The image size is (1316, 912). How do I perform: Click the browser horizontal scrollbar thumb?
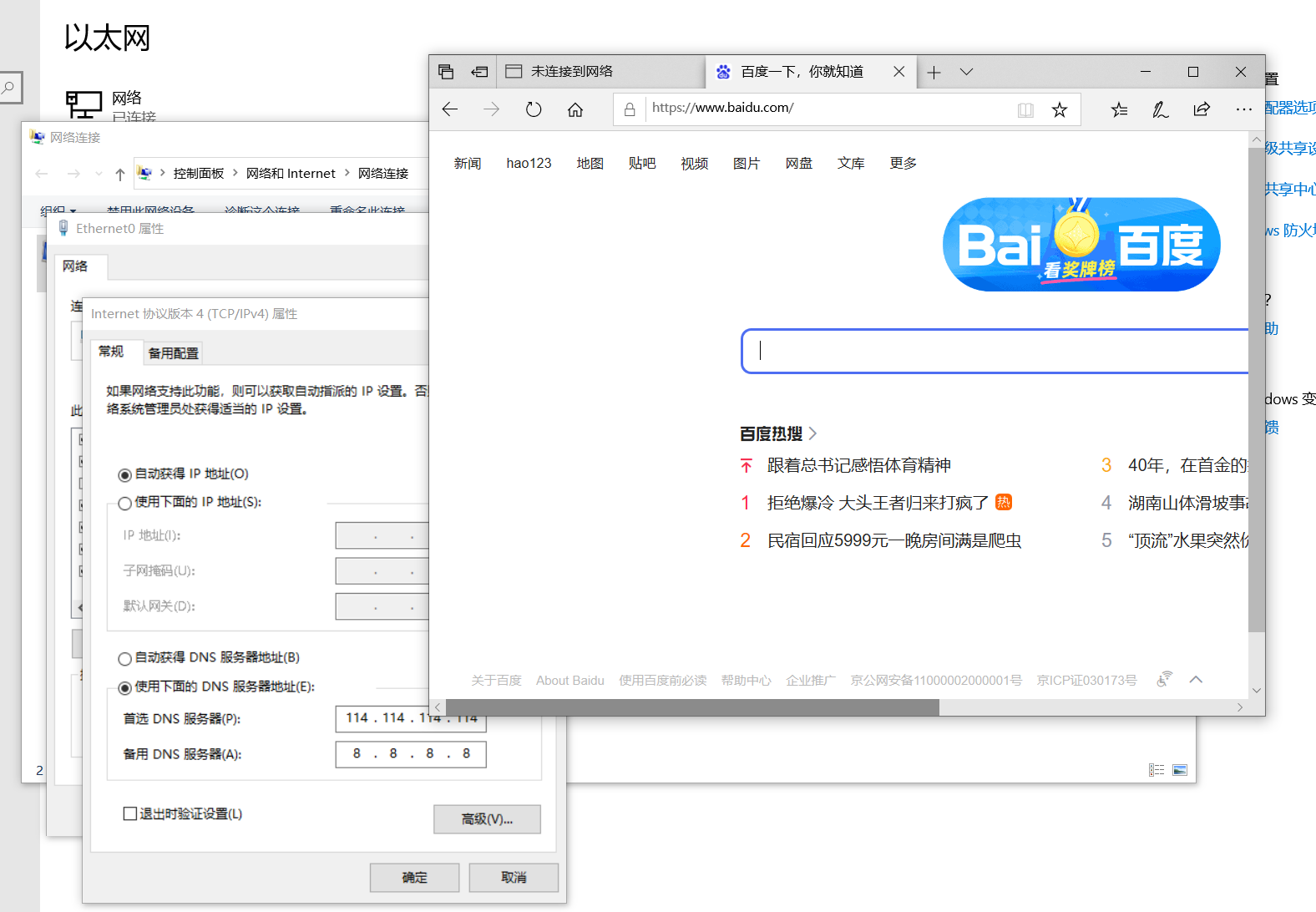point(693,707)
